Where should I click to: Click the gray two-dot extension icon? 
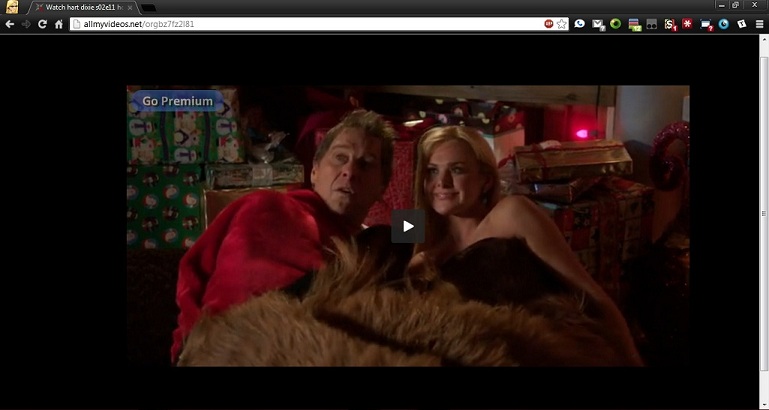(651, 24)
